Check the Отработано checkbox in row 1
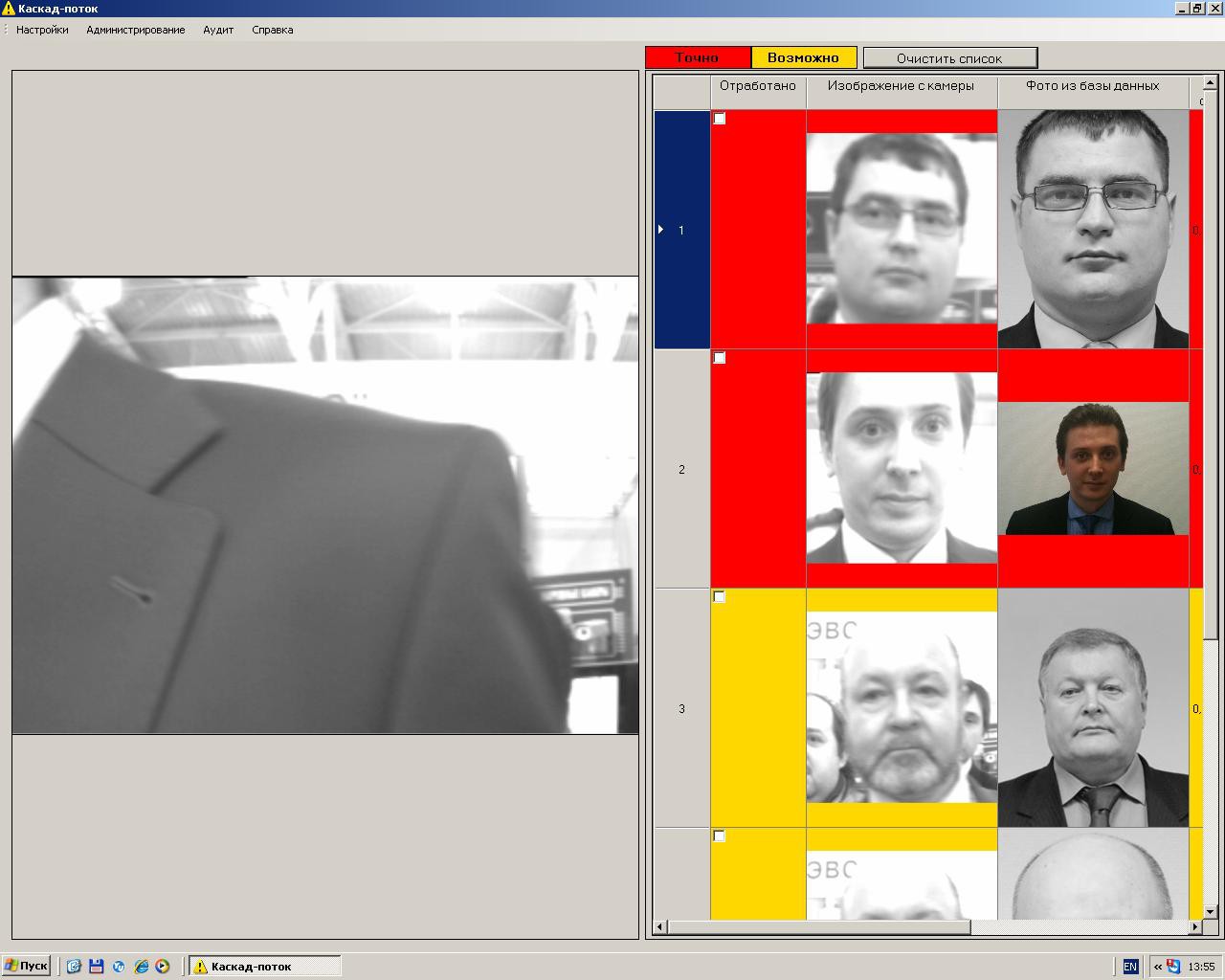Screen dimensions: 1225x980 click(x=720, y=119)
